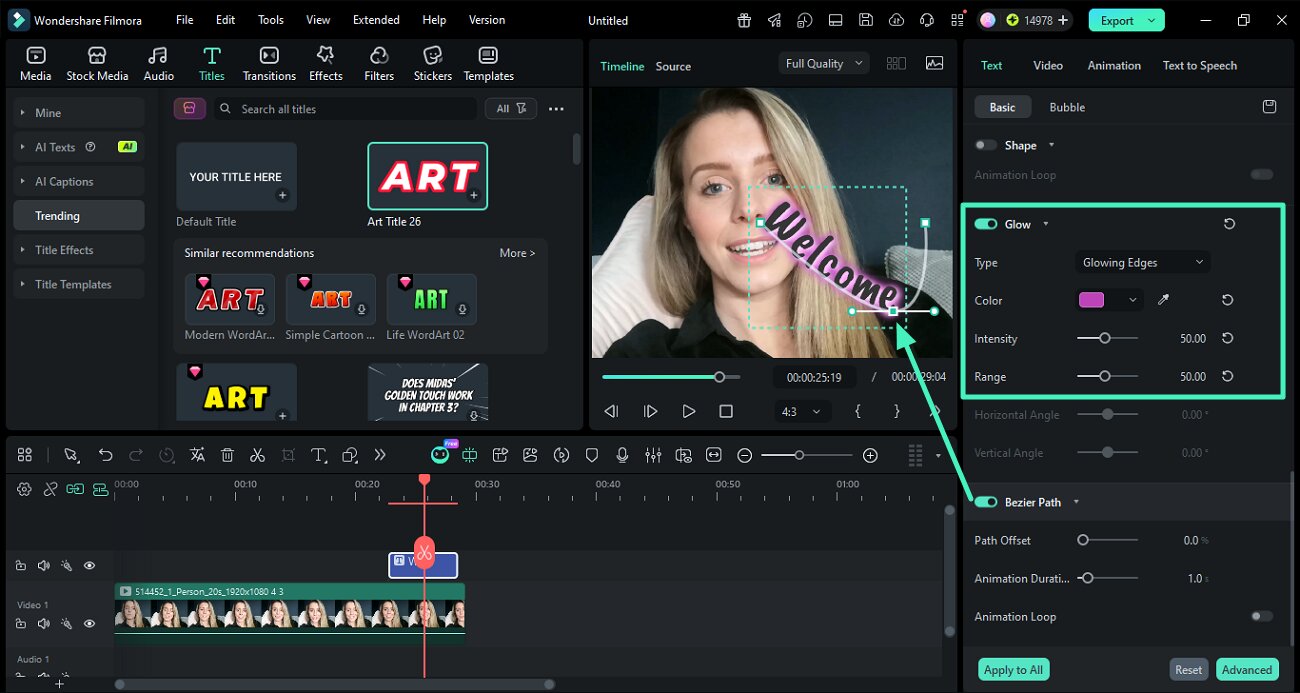1300x693 pixels.
Task: Open the 4:3 aspect ratio dropdown
Action: pos(803,411)
